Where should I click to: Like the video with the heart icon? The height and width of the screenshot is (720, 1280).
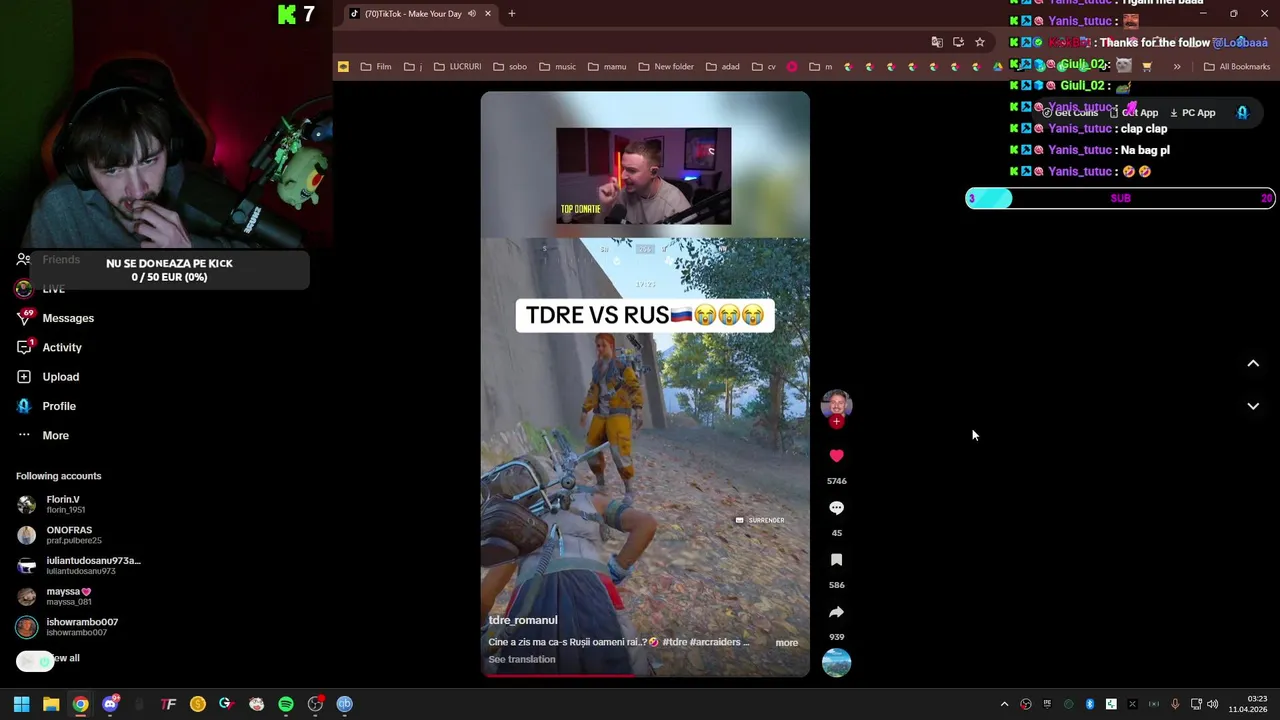point(836,456)
